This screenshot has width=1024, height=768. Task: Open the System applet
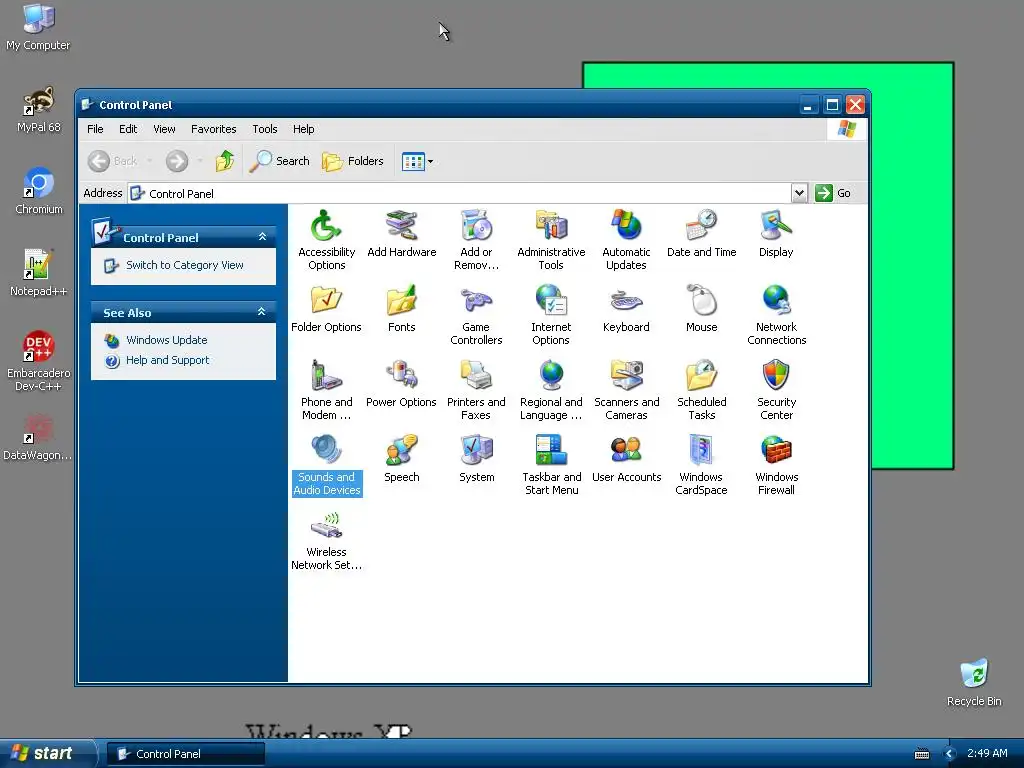477,460
